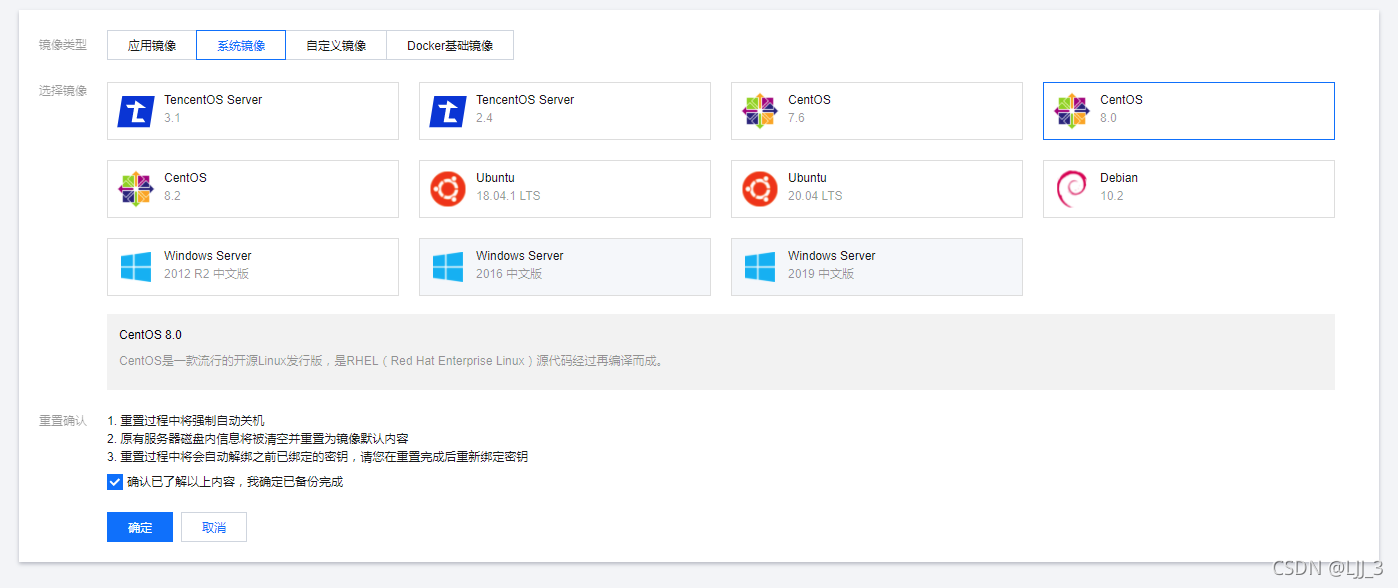Screen dimensions: 1398x588
Task: Click the Ubuntu 18.04.1 LTS logo icon
Action: [448, 189]
